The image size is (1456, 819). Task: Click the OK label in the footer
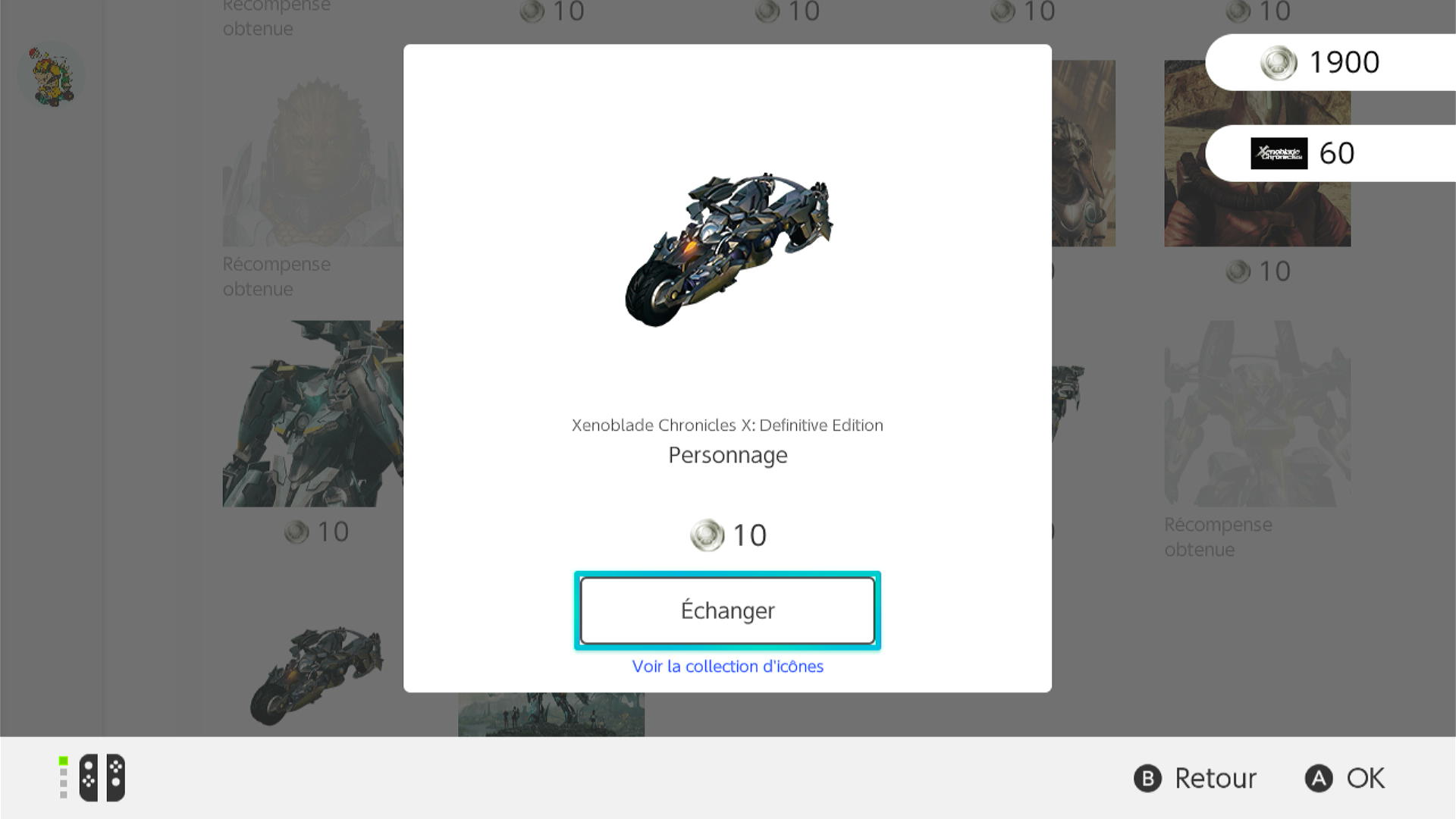tap(1366, 779)
